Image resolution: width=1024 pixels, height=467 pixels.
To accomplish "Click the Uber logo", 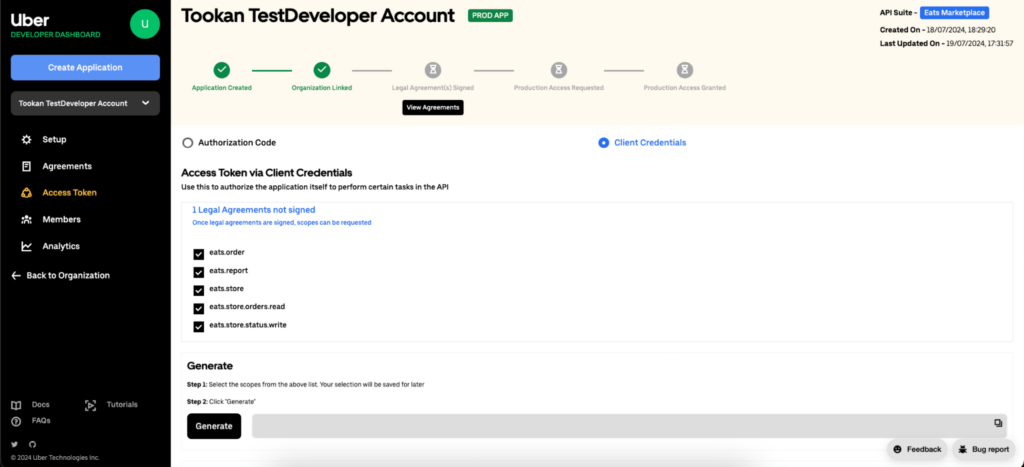I will tap(29, 20).
